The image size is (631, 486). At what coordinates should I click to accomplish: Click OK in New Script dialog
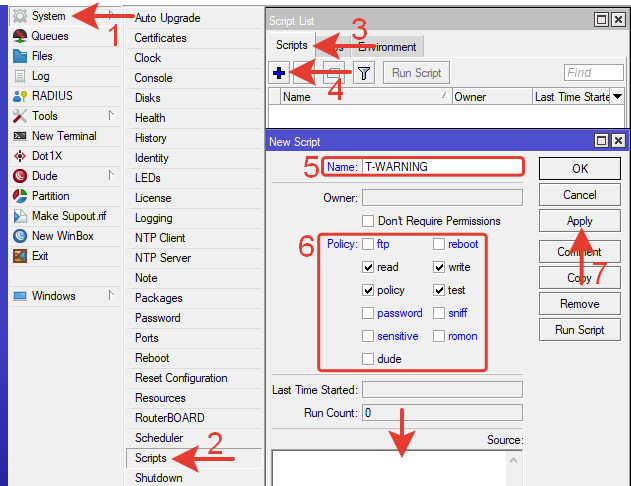point(579,169)
